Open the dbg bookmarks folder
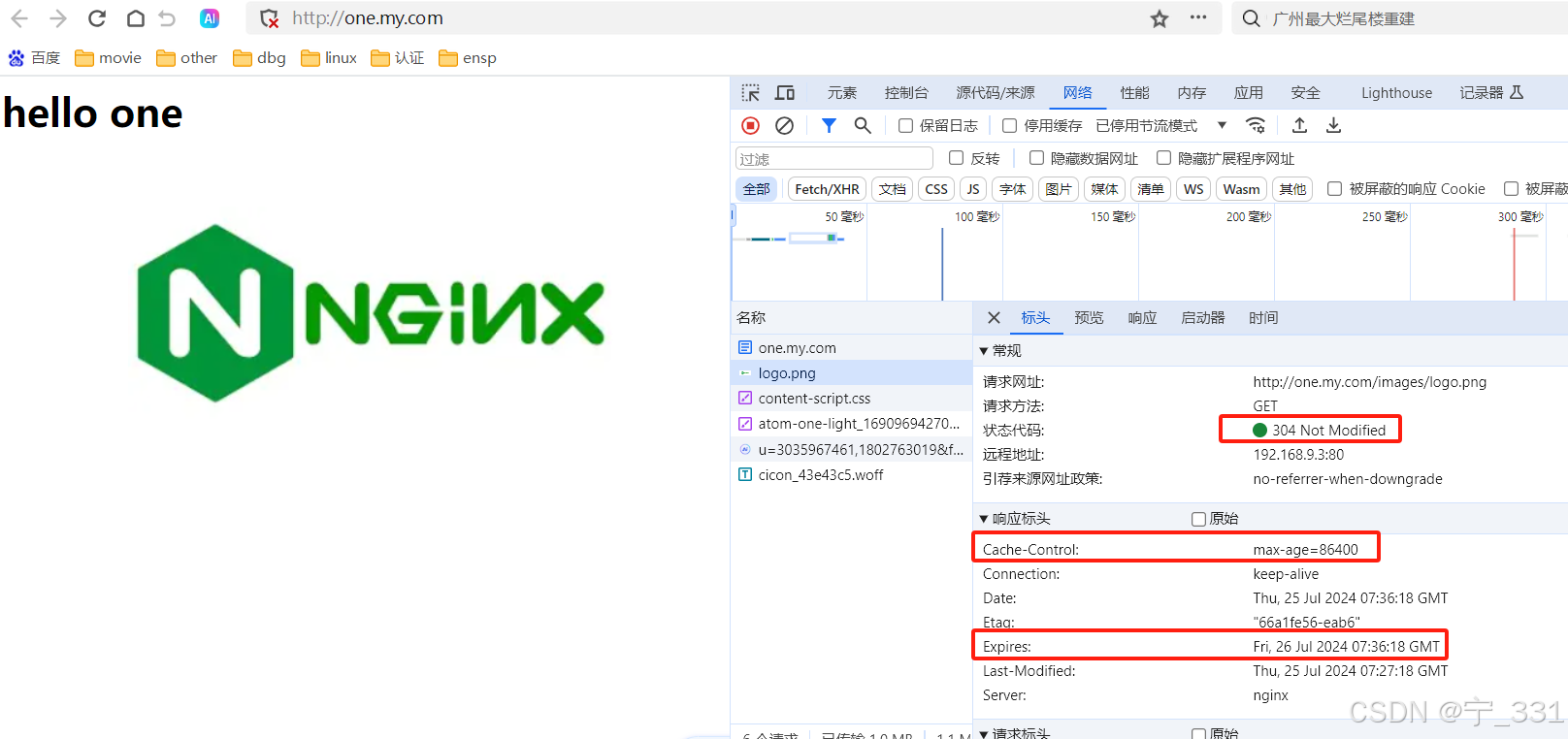1568x739 pixels. point(259,58)
